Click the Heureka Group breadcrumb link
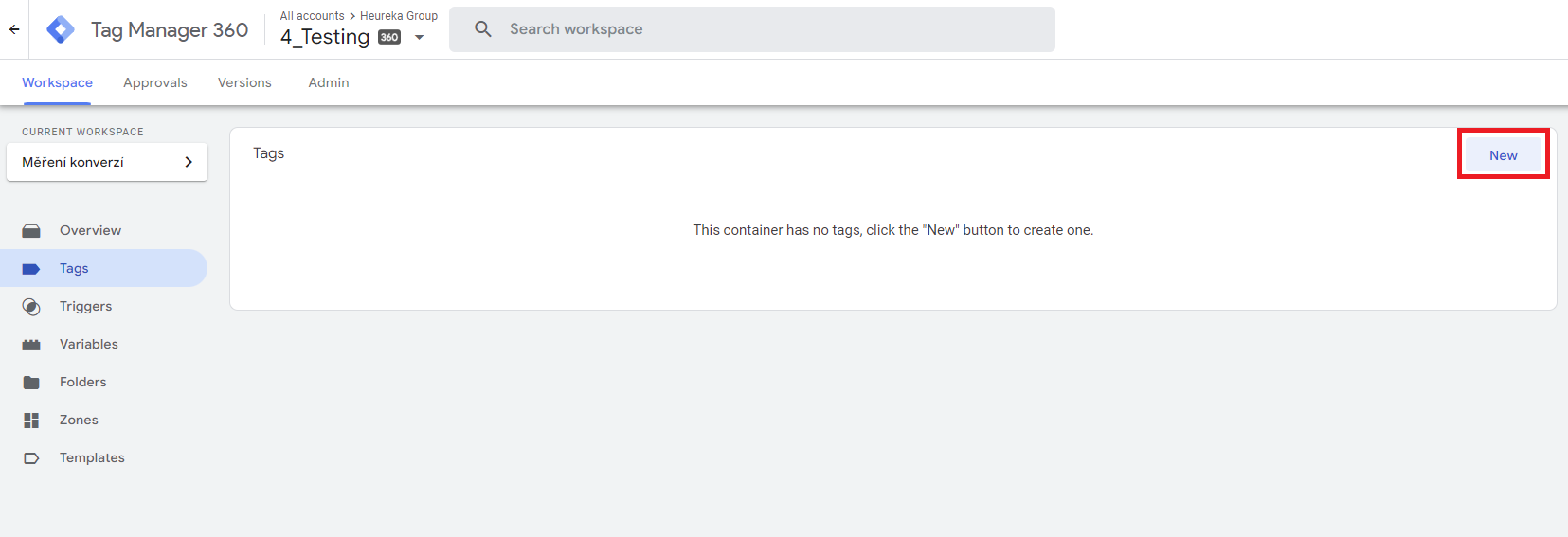Image resolution: width=1568 pixels, height=537 pixels. [x=399, y=16]
